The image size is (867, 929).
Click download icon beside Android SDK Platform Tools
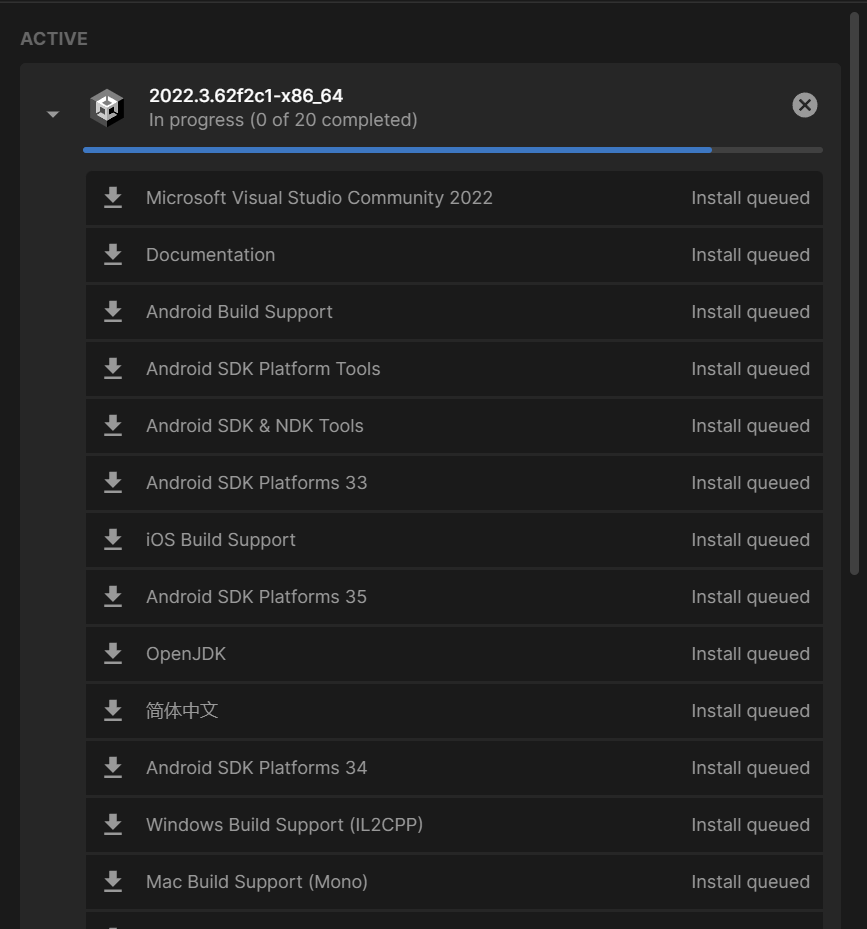[x=113, y=369]
